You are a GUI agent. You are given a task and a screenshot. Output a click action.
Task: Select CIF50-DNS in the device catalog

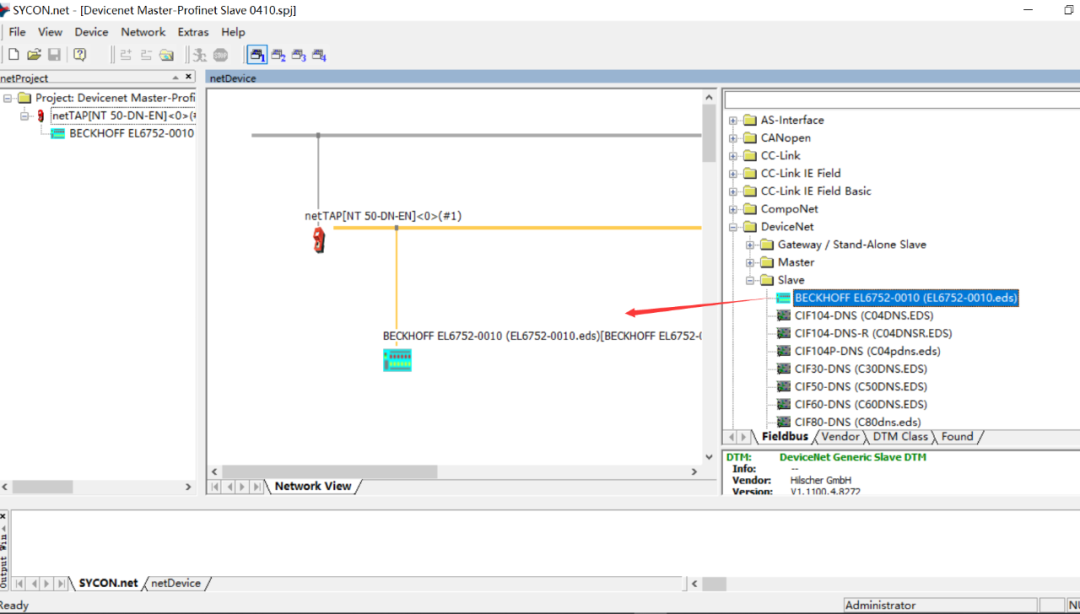860,387
